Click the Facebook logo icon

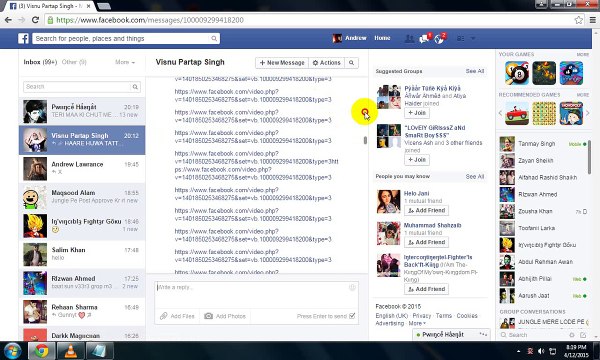pos(23,38)
